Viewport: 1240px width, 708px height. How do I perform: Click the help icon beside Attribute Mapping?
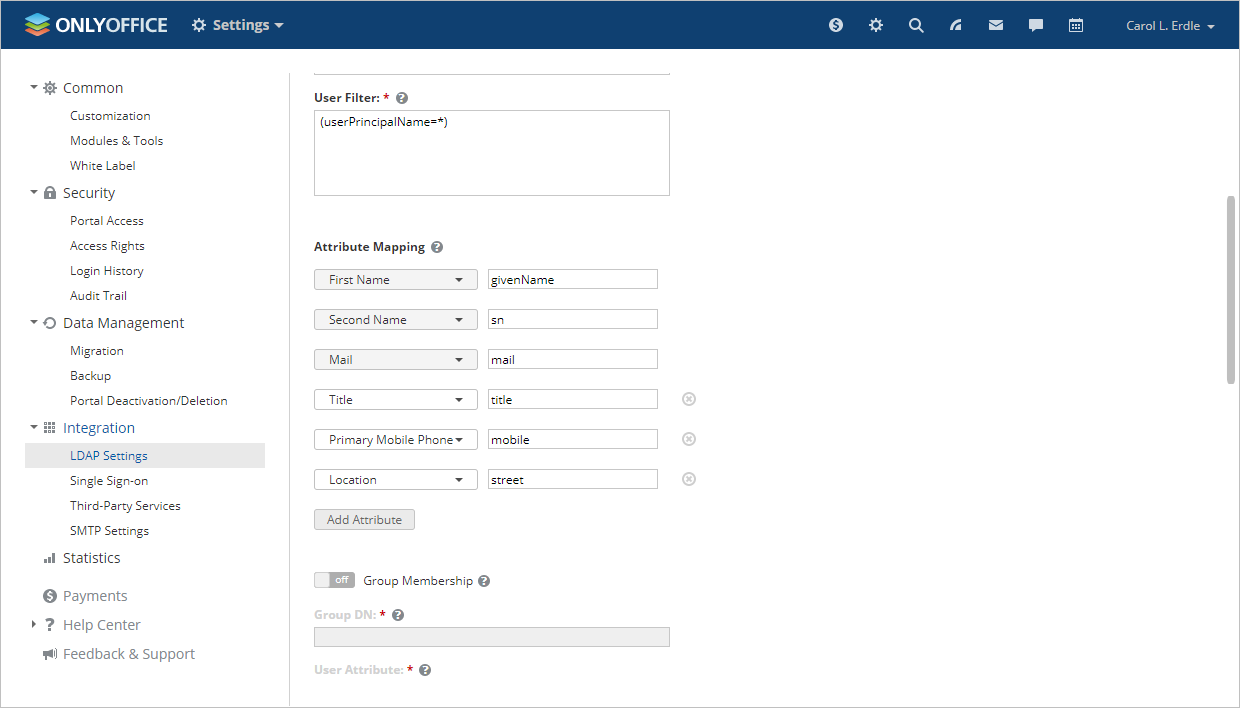(x=437, y=246)
